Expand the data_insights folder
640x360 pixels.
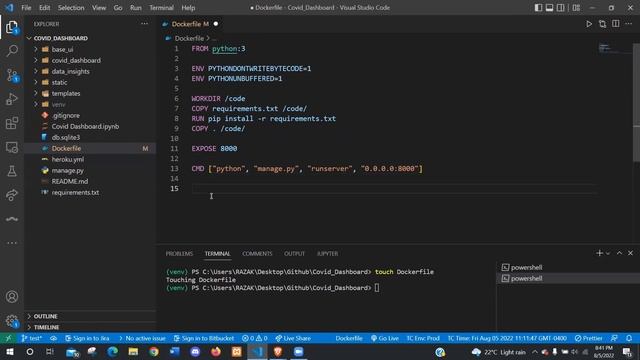click(x=70, y=71)
